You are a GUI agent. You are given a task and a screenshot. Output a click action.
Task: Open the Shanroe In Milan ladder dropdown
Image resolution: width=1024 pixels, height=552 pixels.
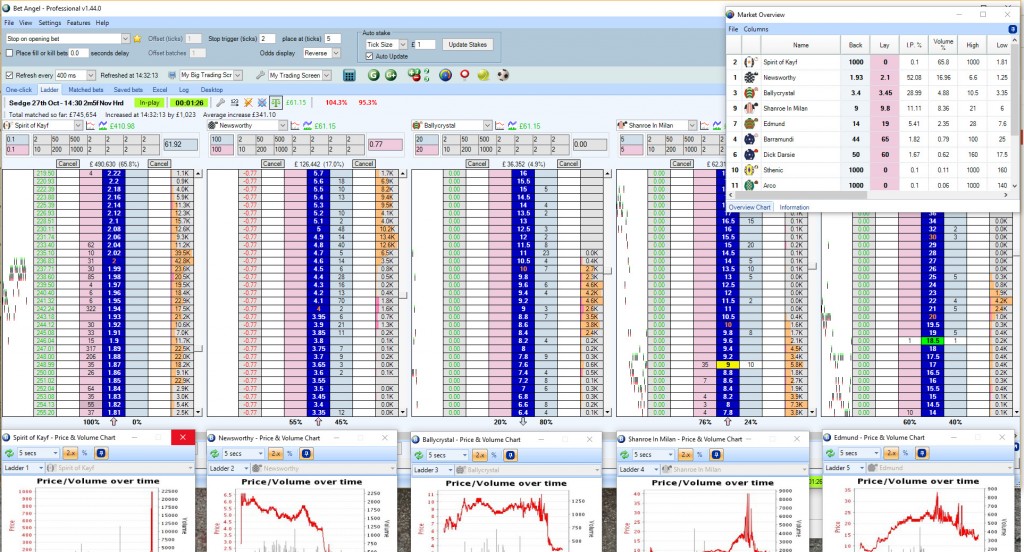pyautogui.click(x=692, y=125)
